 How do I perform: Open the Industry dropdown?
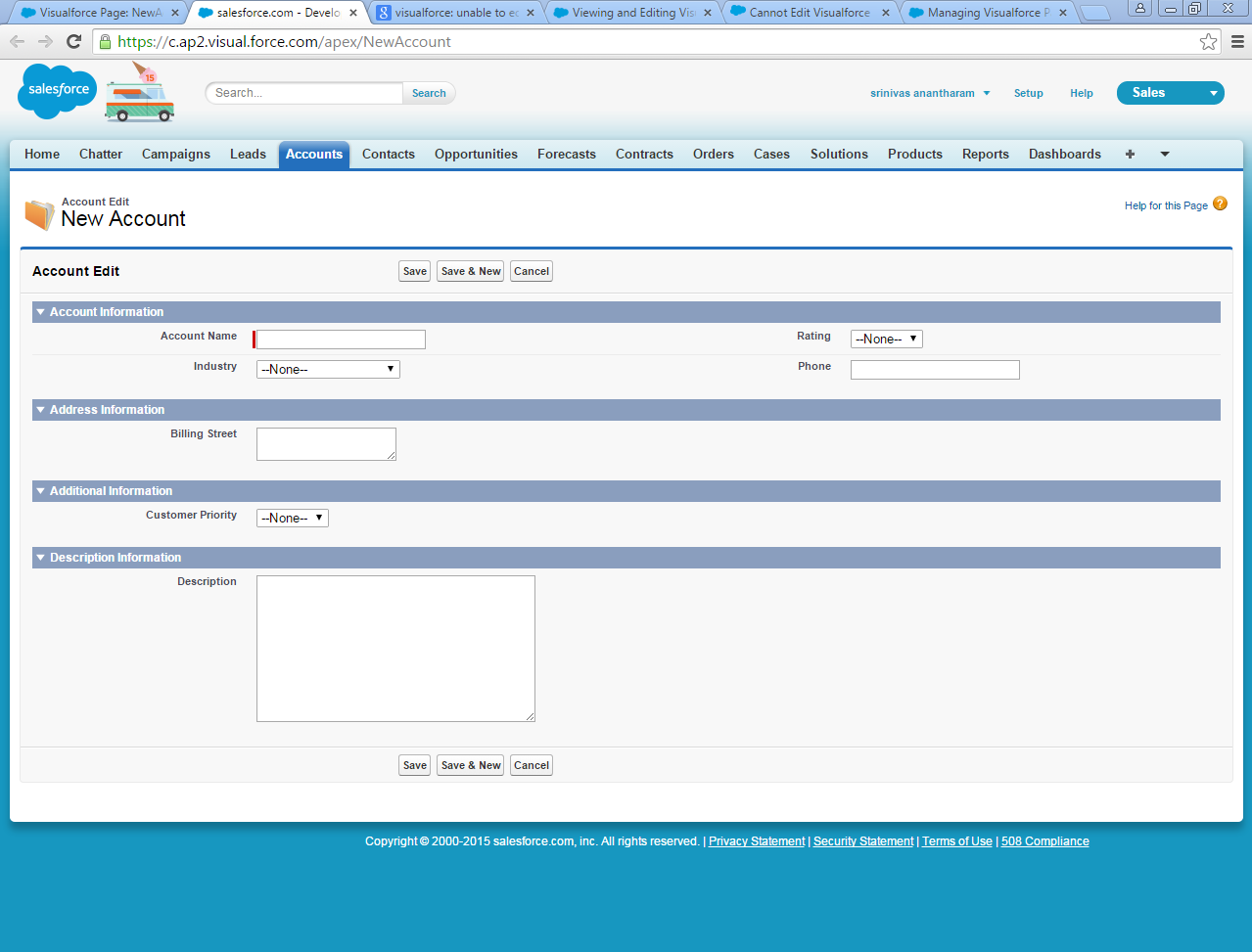[328, 370]
